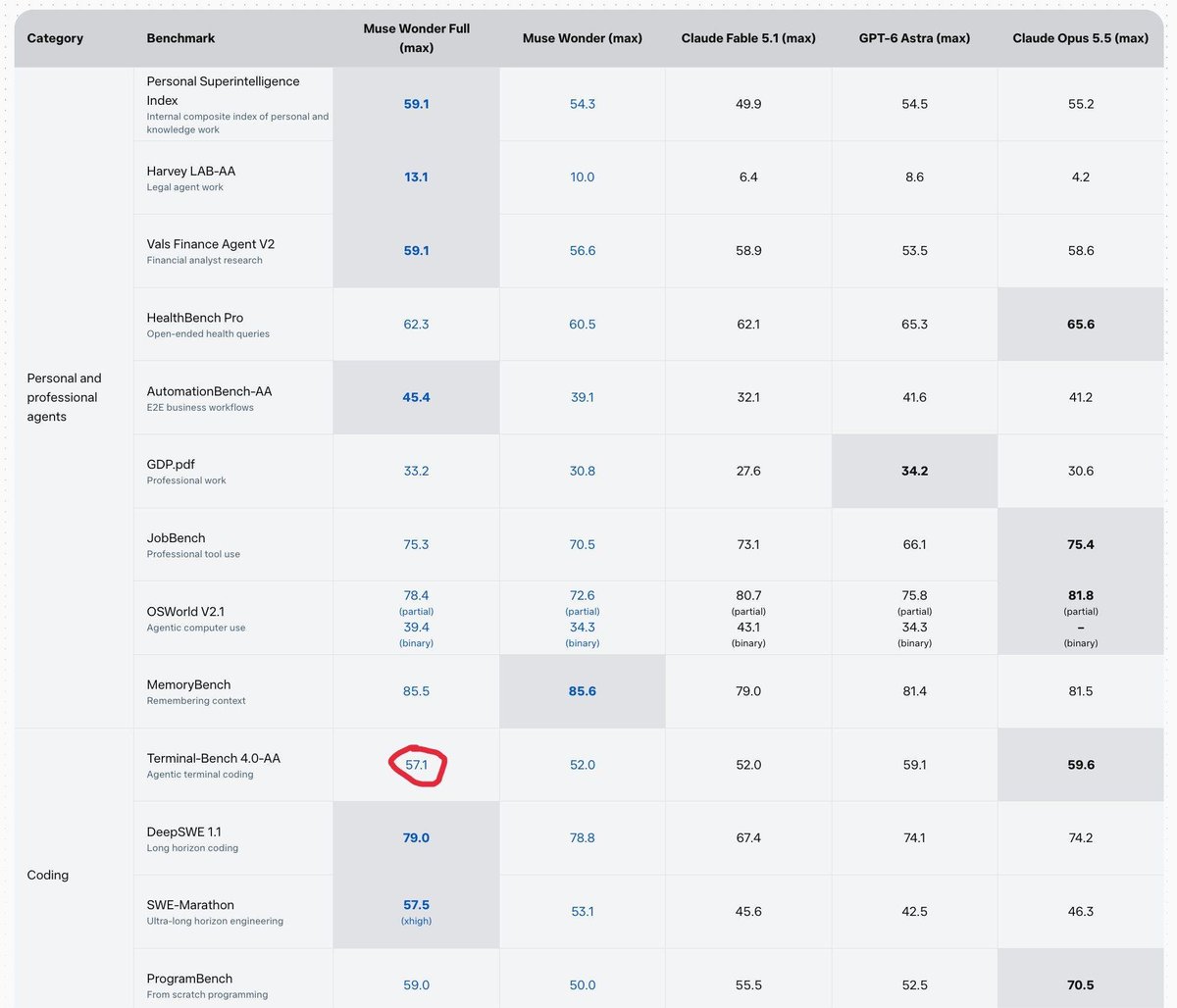Select the Personal Superintelligence Index benchmark name
The width and height of the screenshot is (1177, 1008).
(x=223, y=90)
